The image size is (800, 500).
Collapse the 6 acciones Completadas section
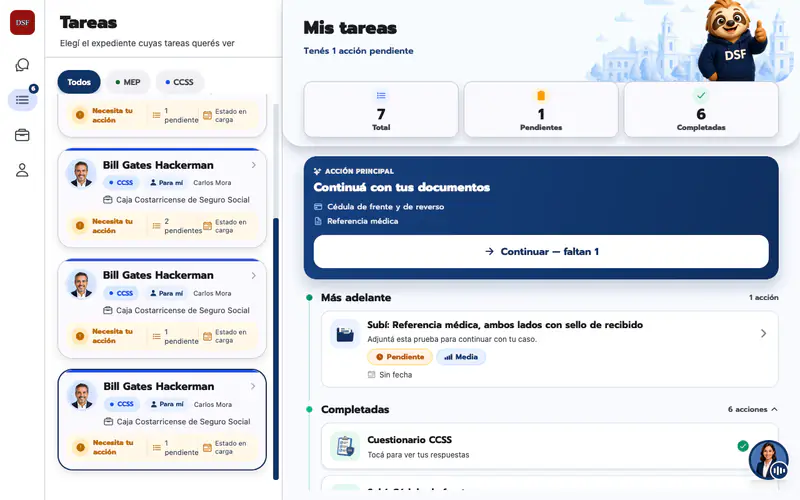753,409
